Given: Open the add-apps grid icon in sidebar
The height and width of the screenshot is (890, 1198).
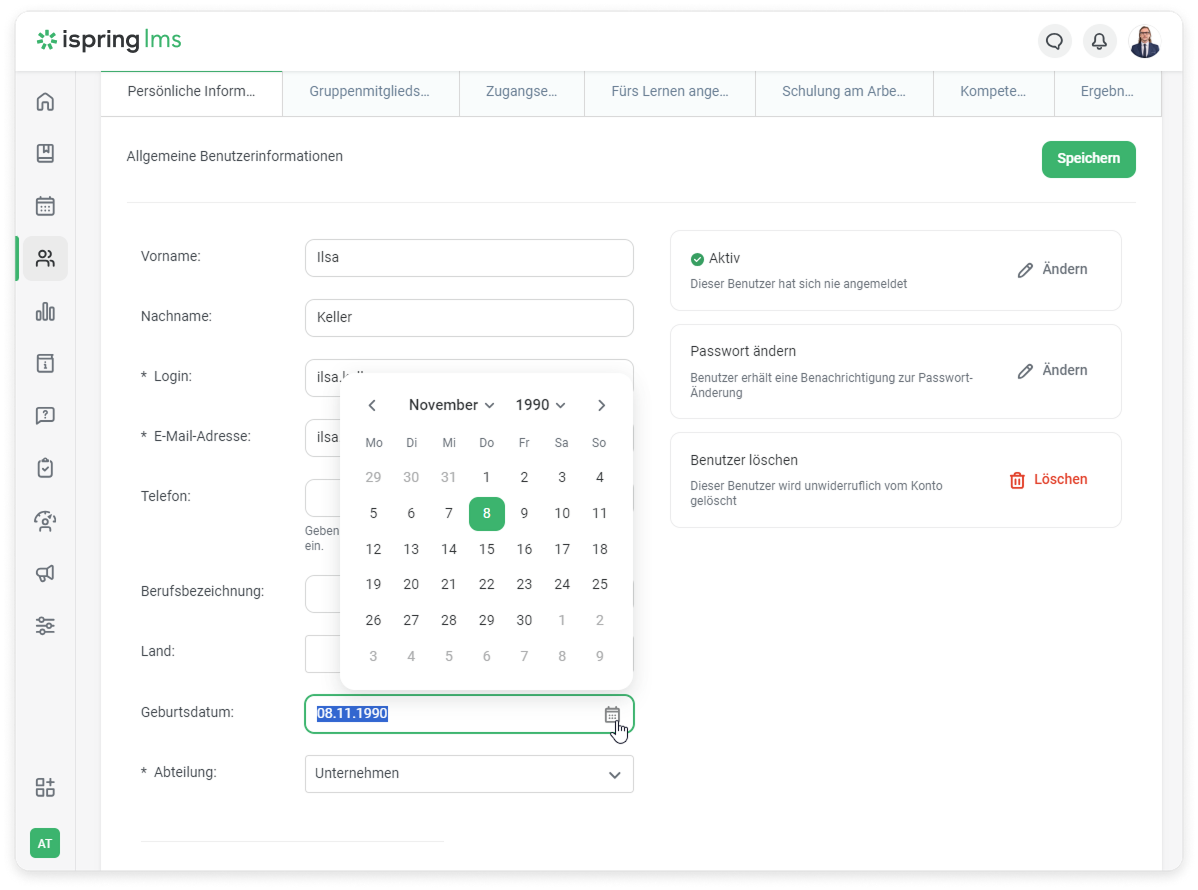Looking at the screenshot, I should pyautogui.click(x=45, y=787).
